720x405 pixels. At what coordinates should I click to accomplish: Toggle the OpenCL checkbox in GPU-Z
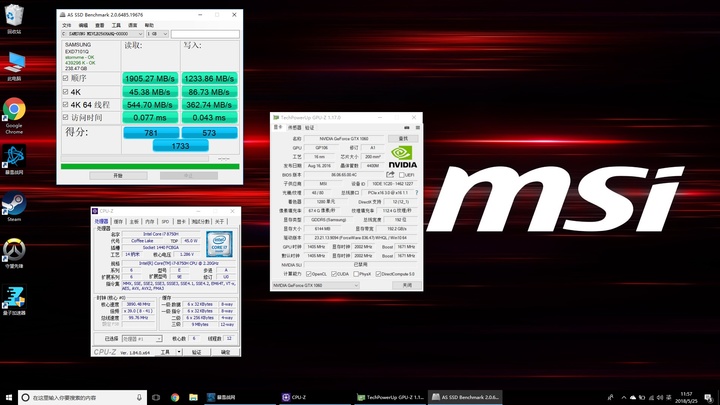coord(309,274)
